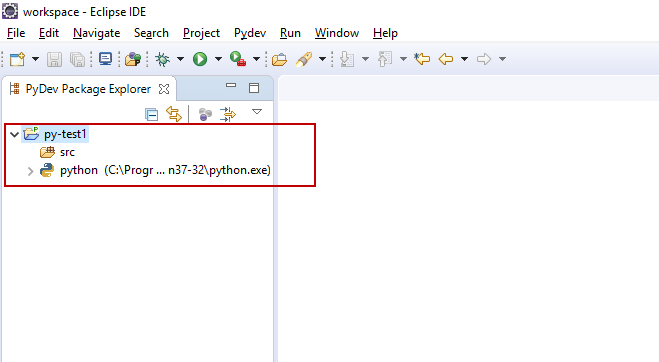Expand the python interpreter node

30,171
